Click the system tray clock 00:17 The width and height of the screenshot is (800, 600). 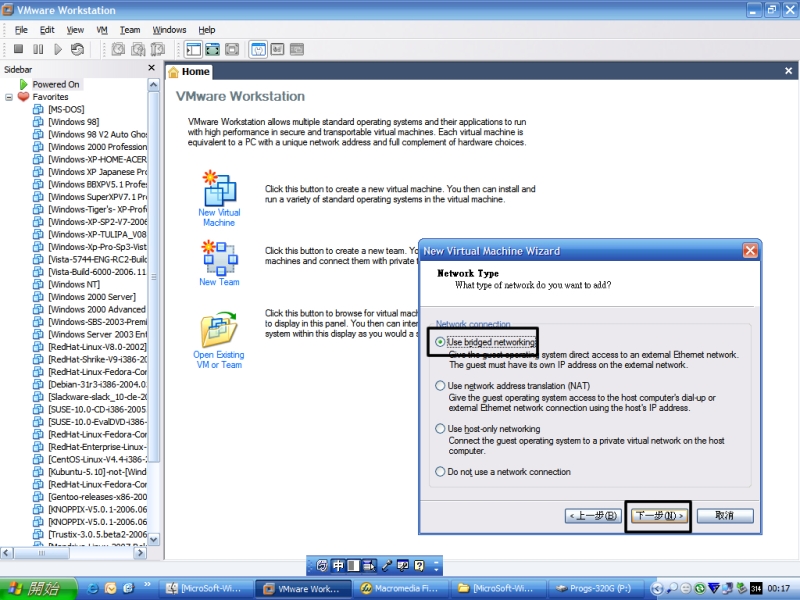(779, 588)
